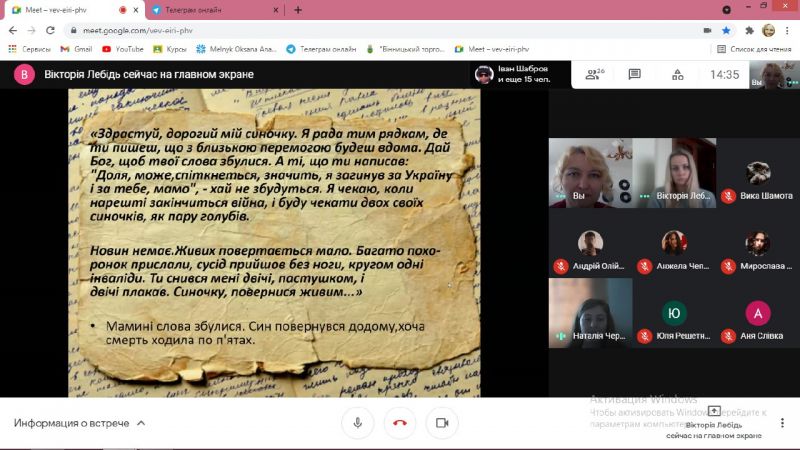The width and height of the screenshot is (800, 450).
Task: Open the YouTube bookmark
Action: 123,49
